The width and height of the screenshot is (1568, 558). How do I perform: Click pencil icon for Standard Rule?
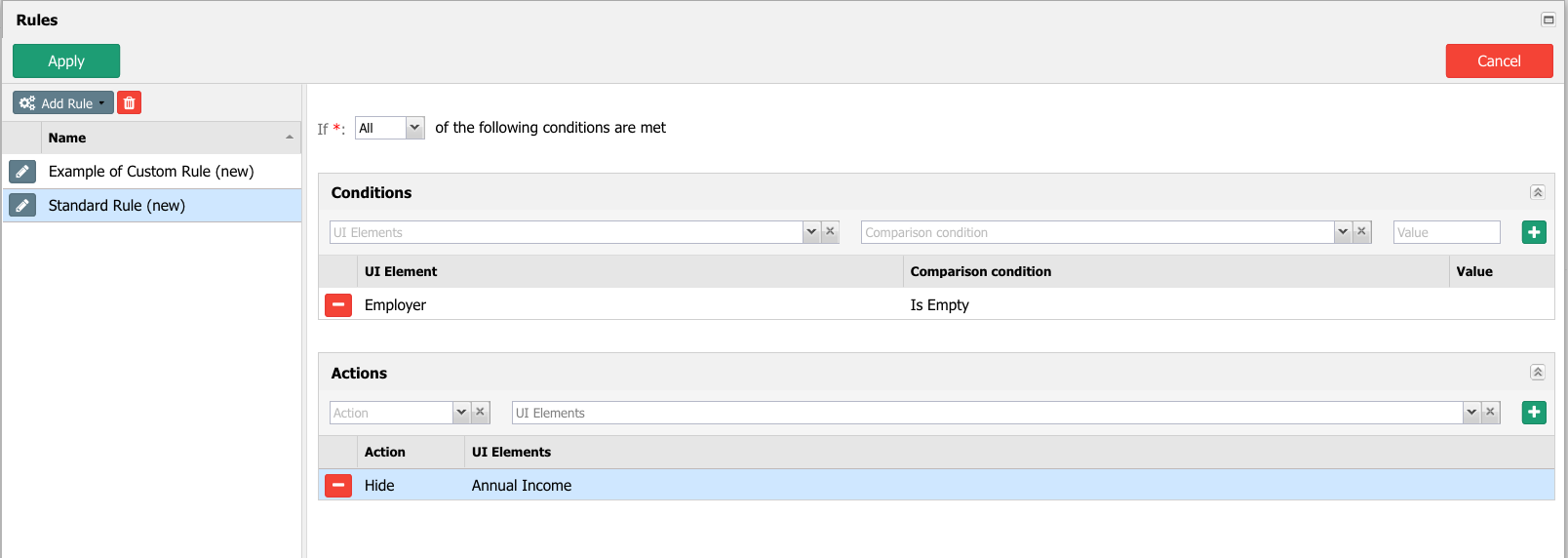pos(22,206)
